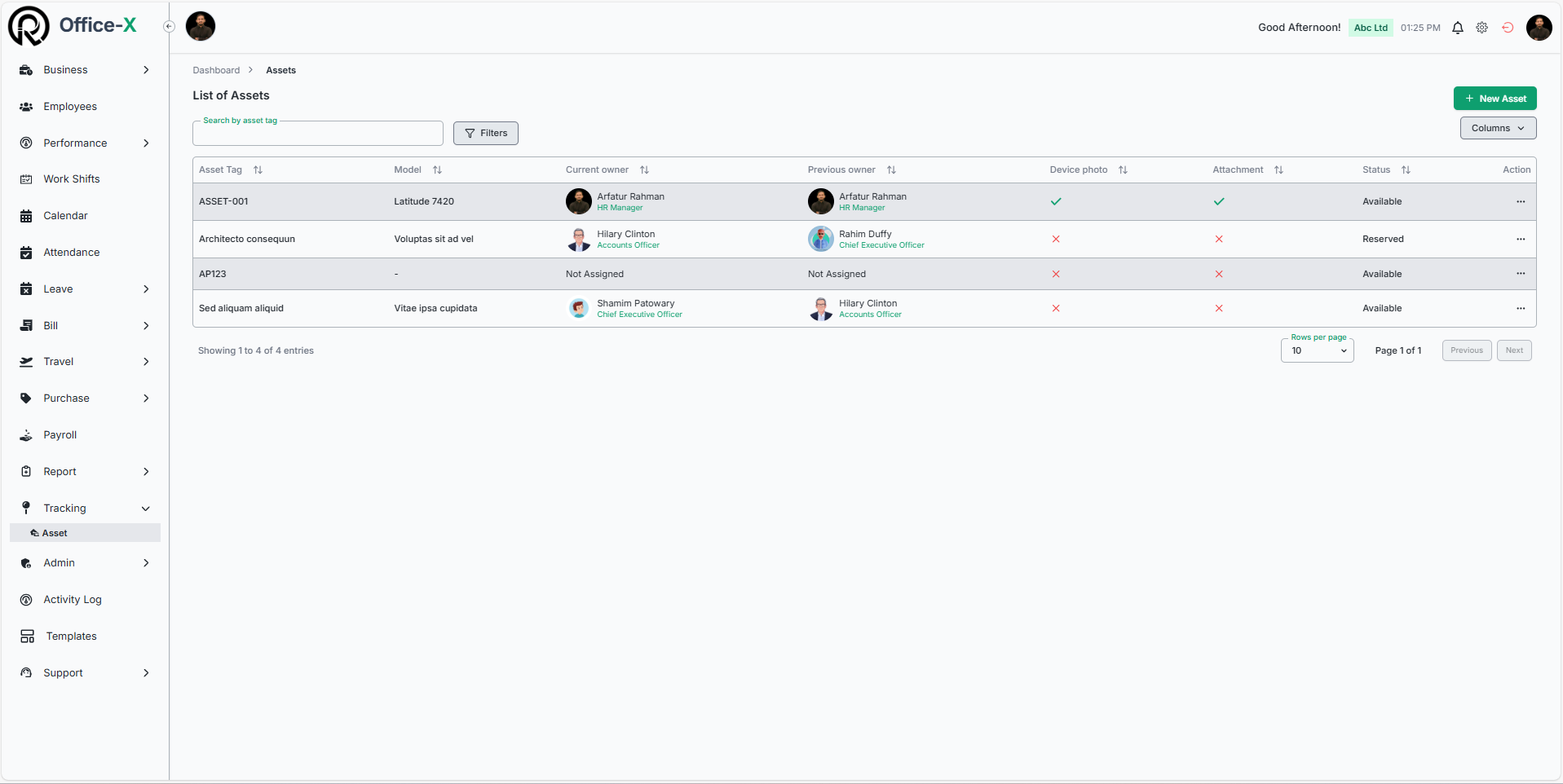The height and width of the screenshot is (784, 1563).
Task: Select the Travel airplane icon
Action: (27, 361)
